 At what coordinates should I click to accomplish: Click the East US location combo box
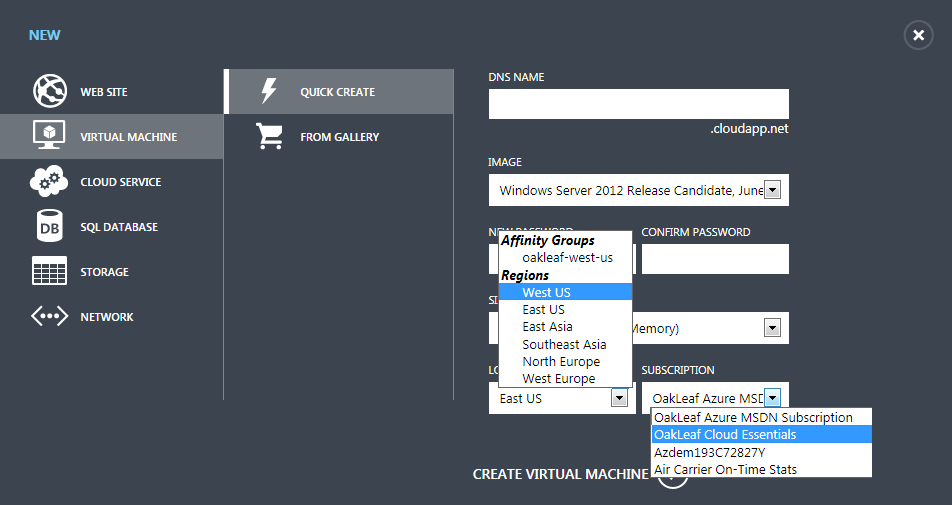point(562,398)
